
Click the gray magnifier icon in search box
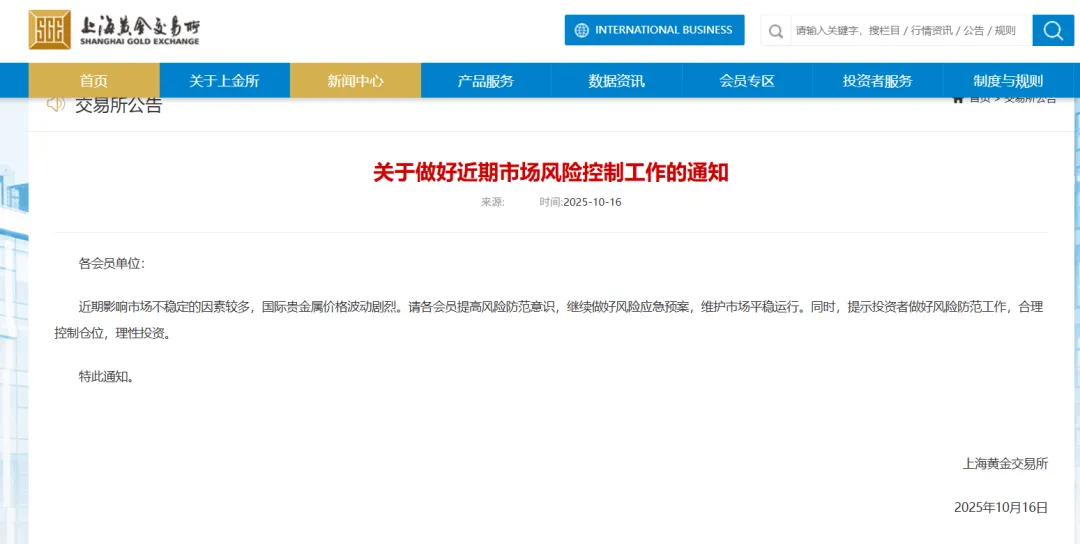click(775, 31)
